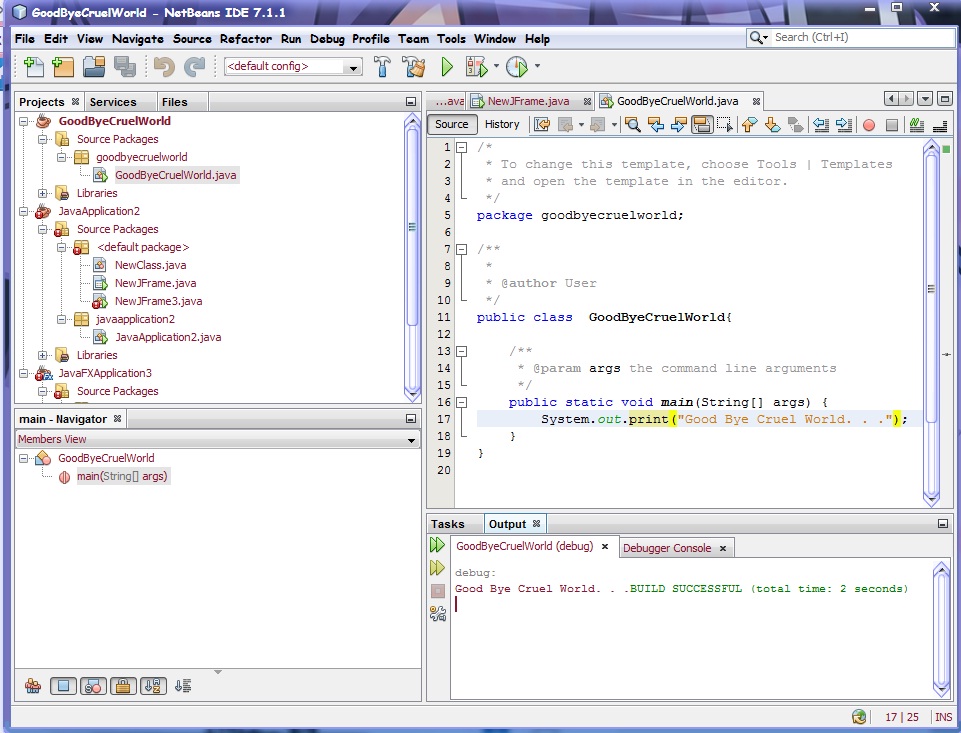The width and height of the screenshot is (961, 733).
Task: Click the Last Edit icon in editor toolbar
Action: tap(542, 125)
